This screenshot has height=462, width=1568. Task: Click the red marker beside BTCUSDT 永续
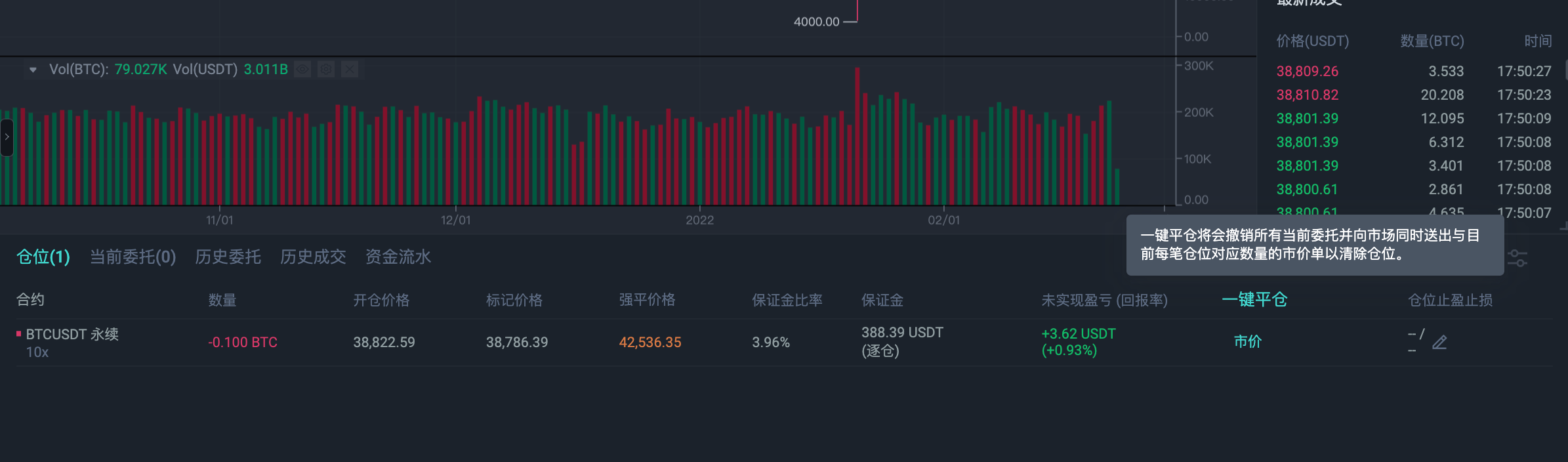pos(19,334)
